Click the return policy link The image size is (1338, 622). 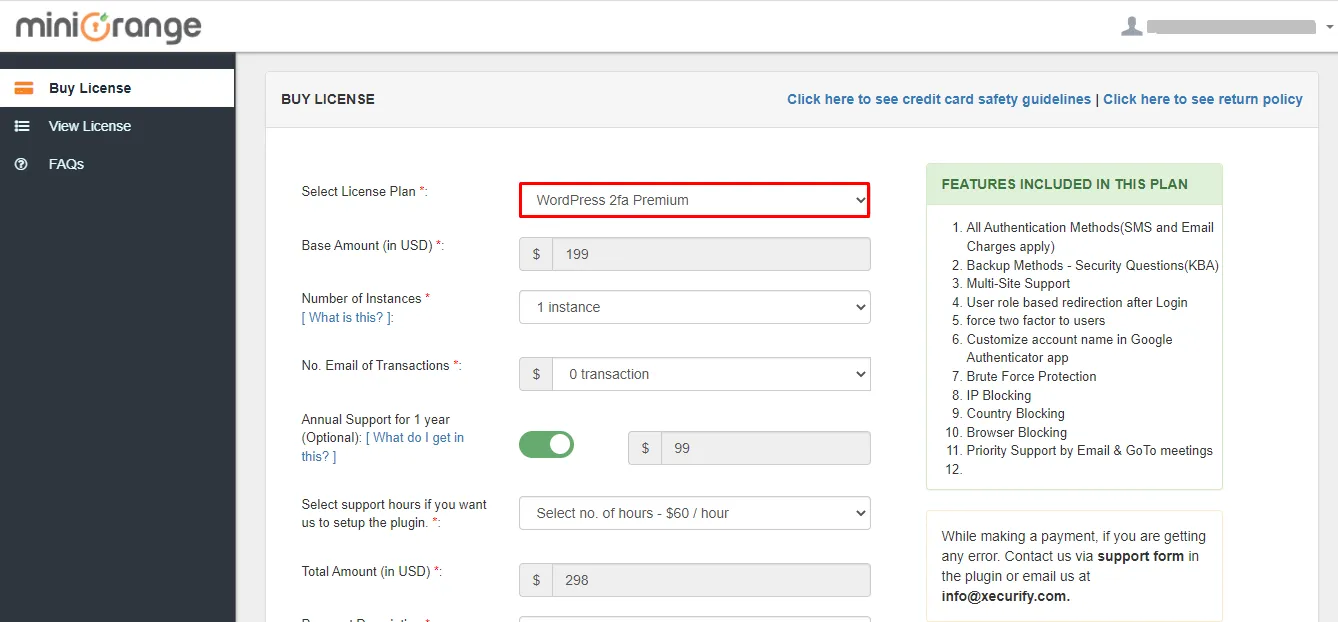1203,99
